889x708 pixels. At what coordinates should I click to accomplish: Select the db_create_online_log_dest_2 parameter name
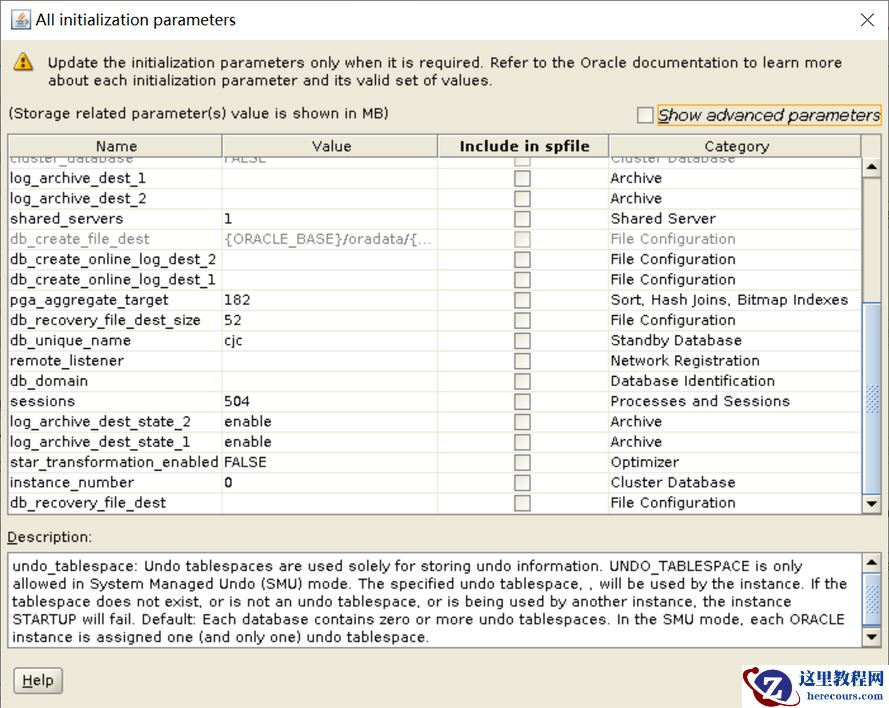coord(113,260)
